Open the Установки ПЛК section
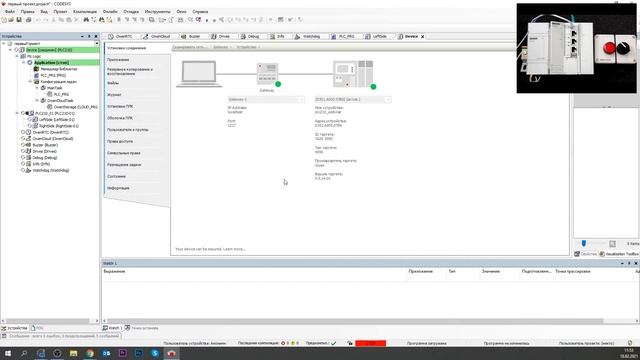The width and height of the screenshot is (640, 360). click(x=120, y=107)
